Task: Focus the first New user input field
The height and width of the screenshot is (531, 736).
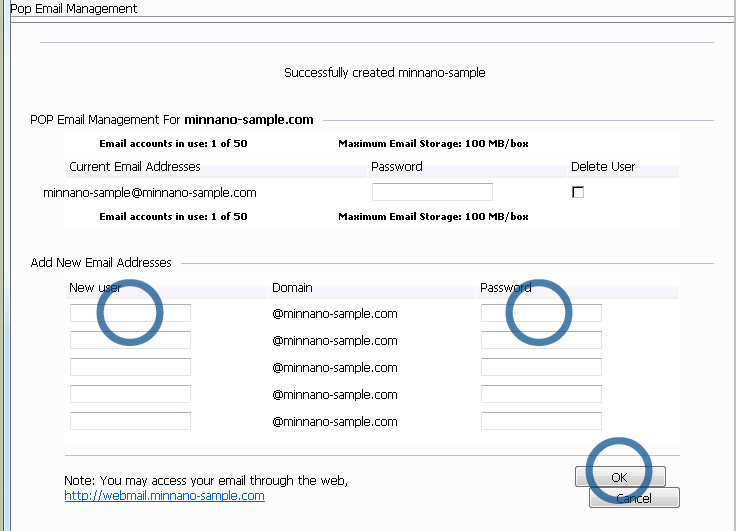Action: tap(130, 313)
